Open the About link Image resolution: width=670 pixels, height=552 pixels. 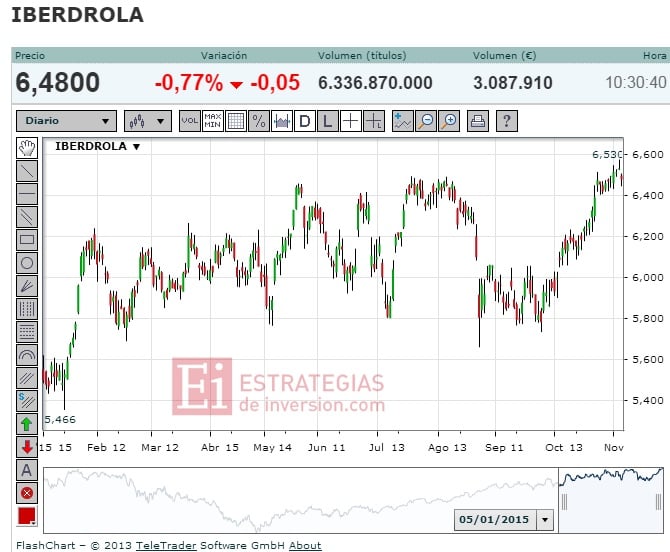[x=305, y=546]
